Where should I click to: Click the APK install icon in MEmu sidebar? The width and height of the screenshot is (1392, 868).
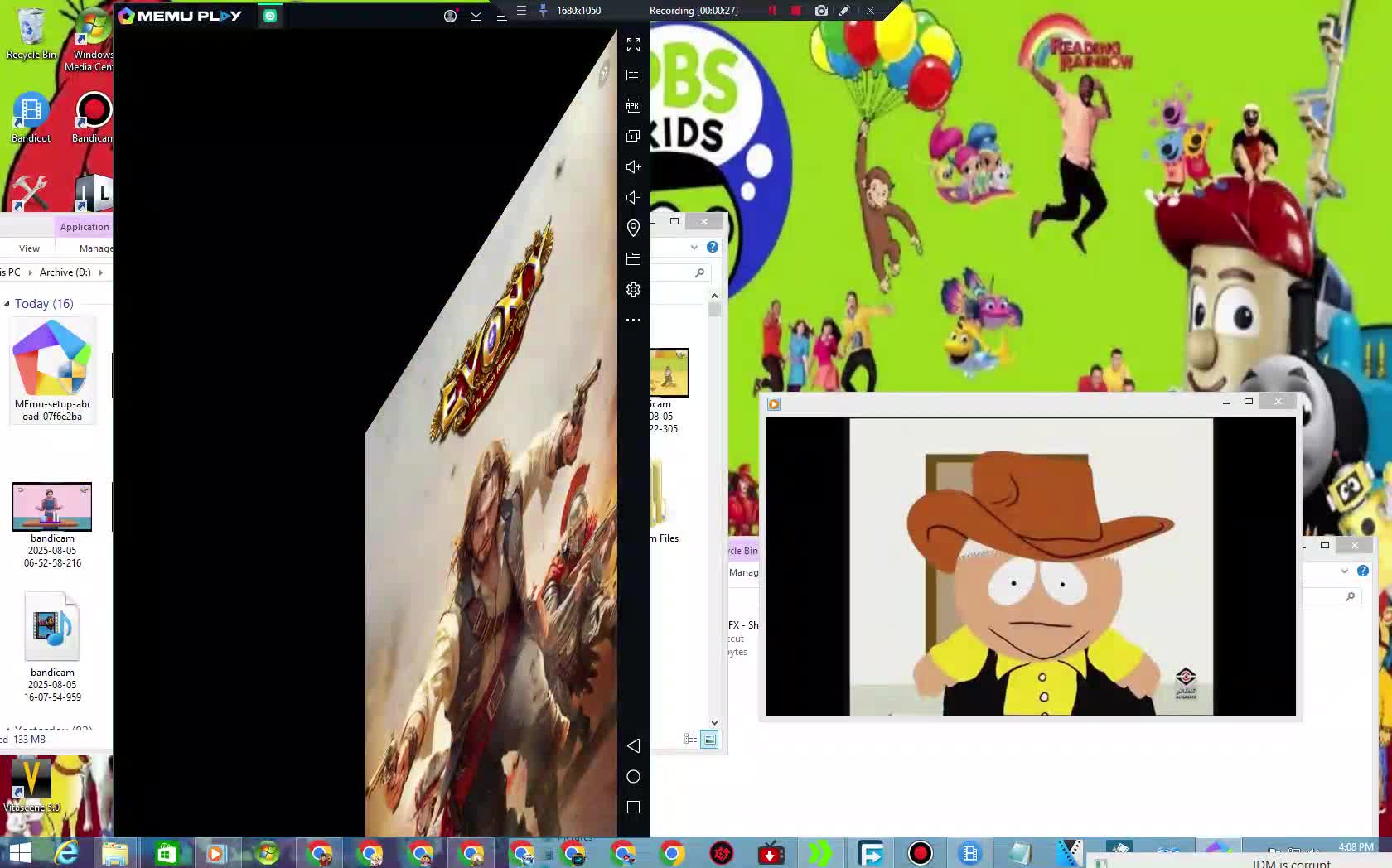coord(633,105)
